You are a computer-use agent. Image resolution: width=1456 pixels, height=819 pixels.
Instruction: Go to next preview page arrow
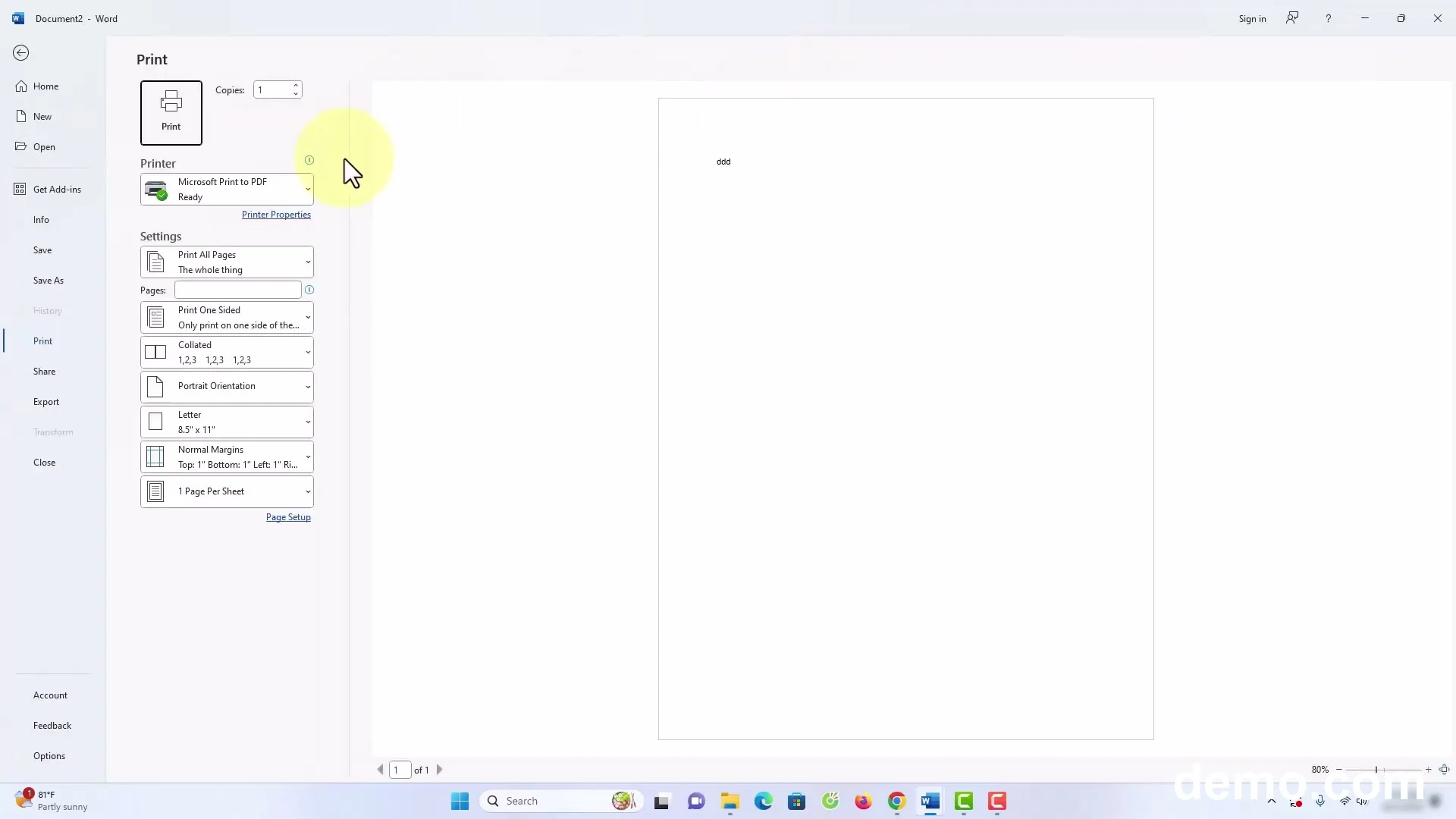click(x=439, y=770)
